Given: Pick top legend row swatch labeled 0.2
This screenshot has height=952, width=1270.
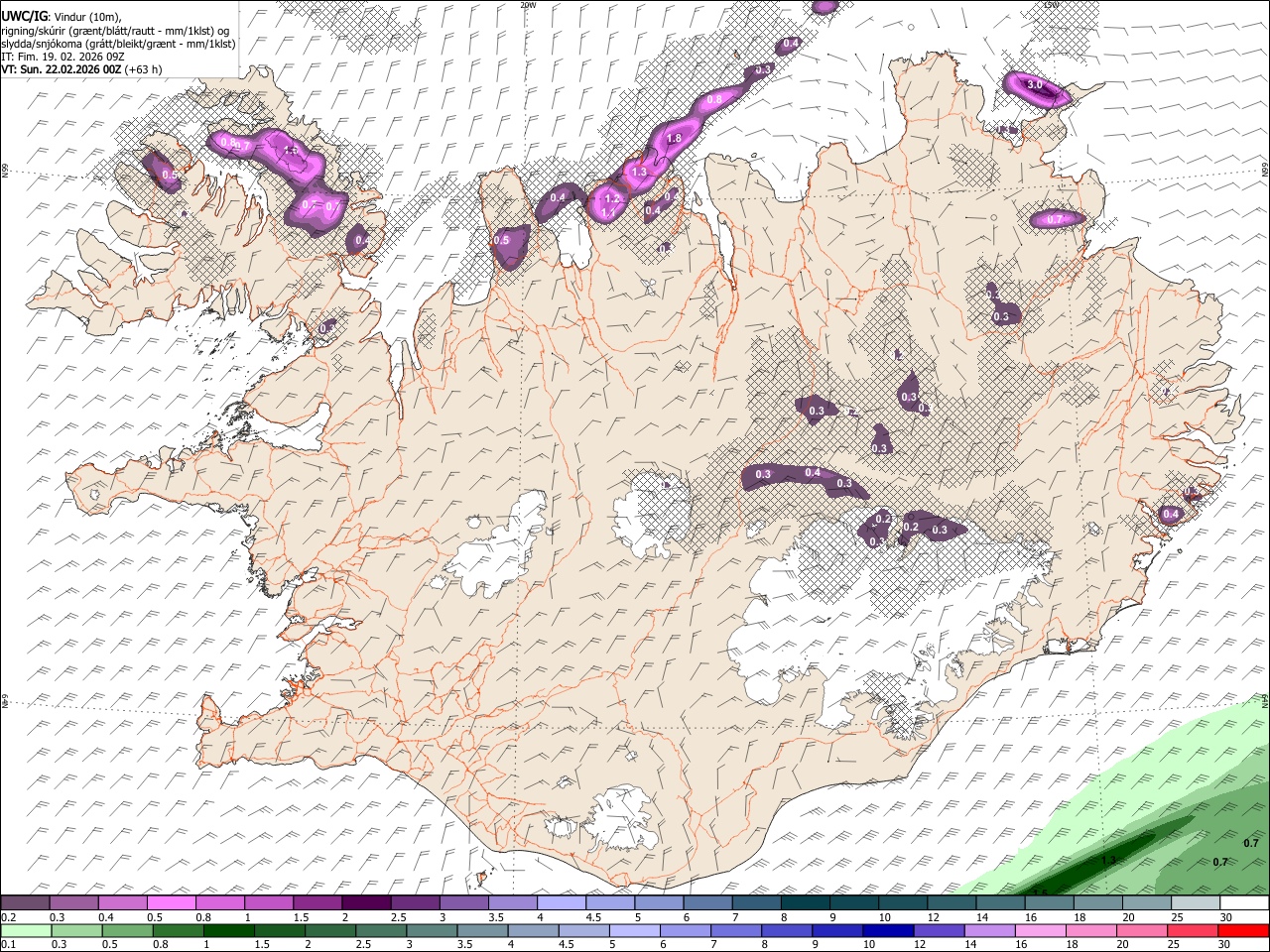Looking at the screenshot, I should pos(25,902).
